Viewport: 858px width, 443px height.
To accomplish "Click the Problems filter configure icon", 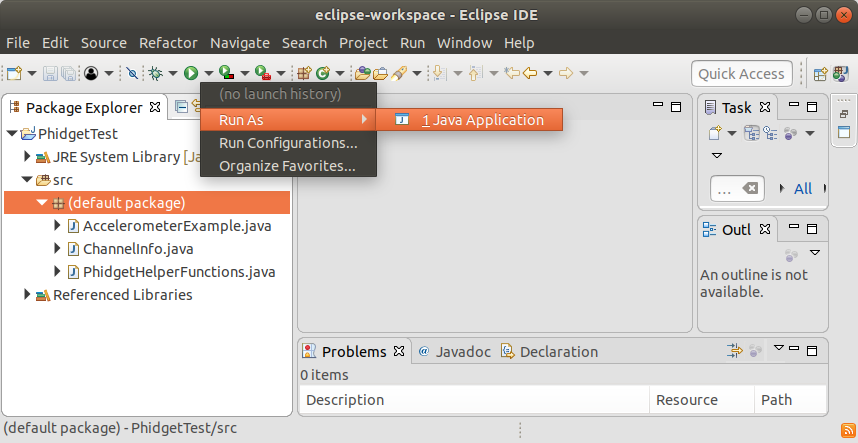I will click(735, 351).
